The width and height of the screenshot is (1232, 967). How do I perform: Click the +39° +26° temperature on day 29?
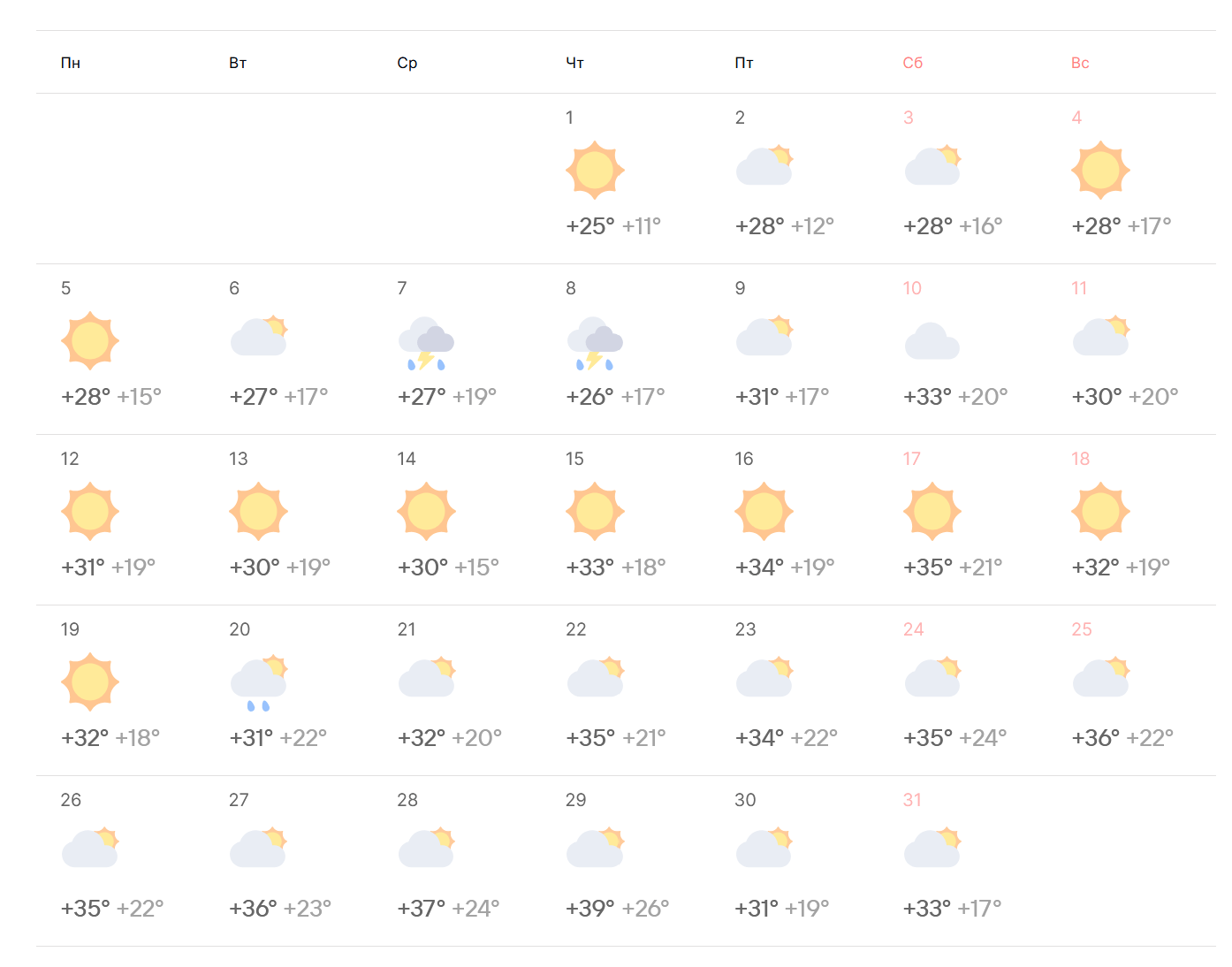tap(618, 908)
